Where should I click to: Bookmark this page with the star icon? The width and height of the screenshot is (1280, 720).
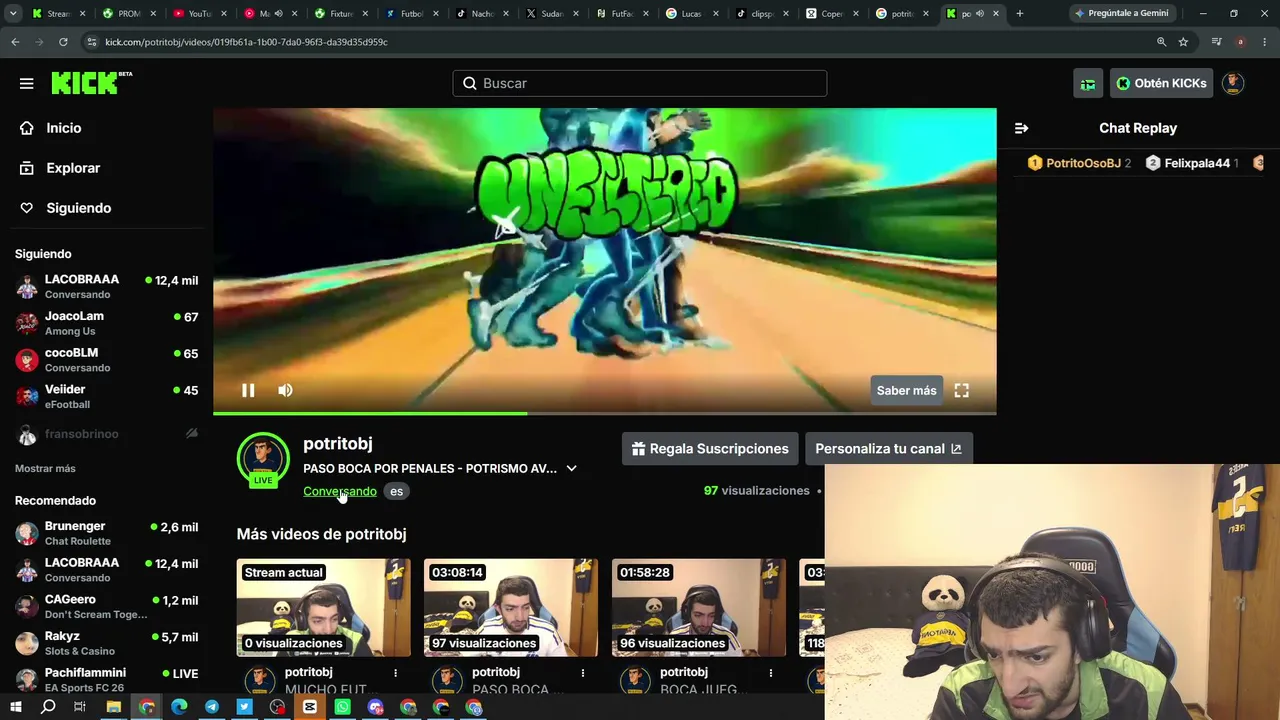click(1183, 42)
